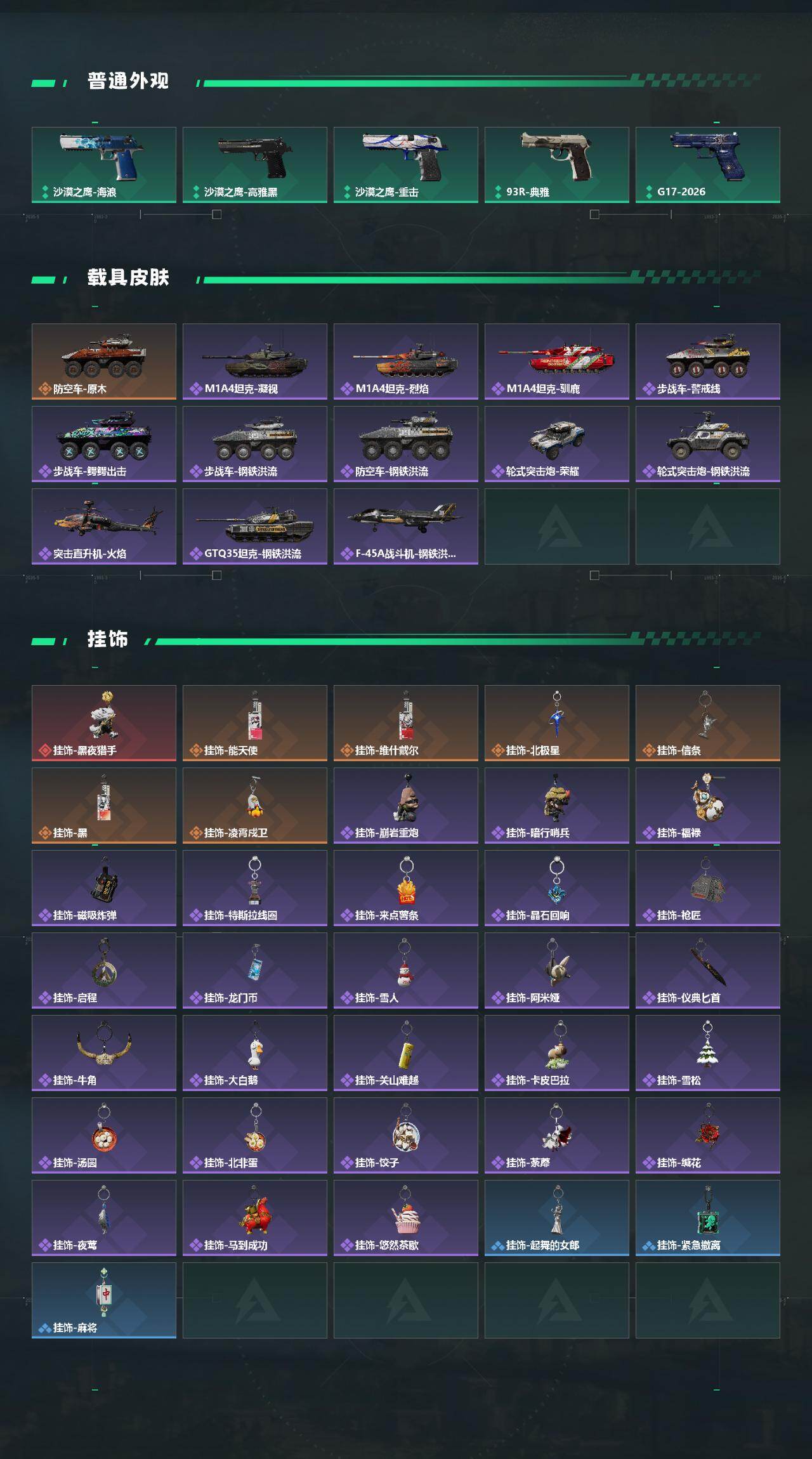The width and height of the screenshot is (812, 1459).
Task: Click the 挂饰-大白鹅 goose charm
Action: (255, 1053)
